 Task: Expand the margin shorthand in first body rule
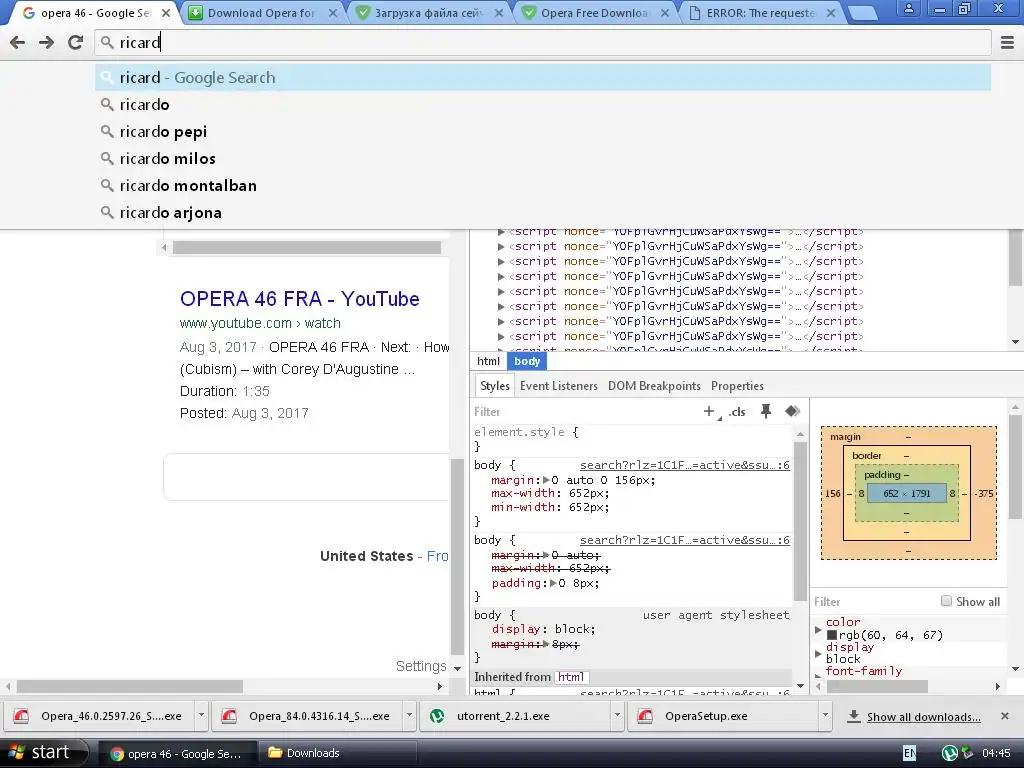[x=547, y=480]
